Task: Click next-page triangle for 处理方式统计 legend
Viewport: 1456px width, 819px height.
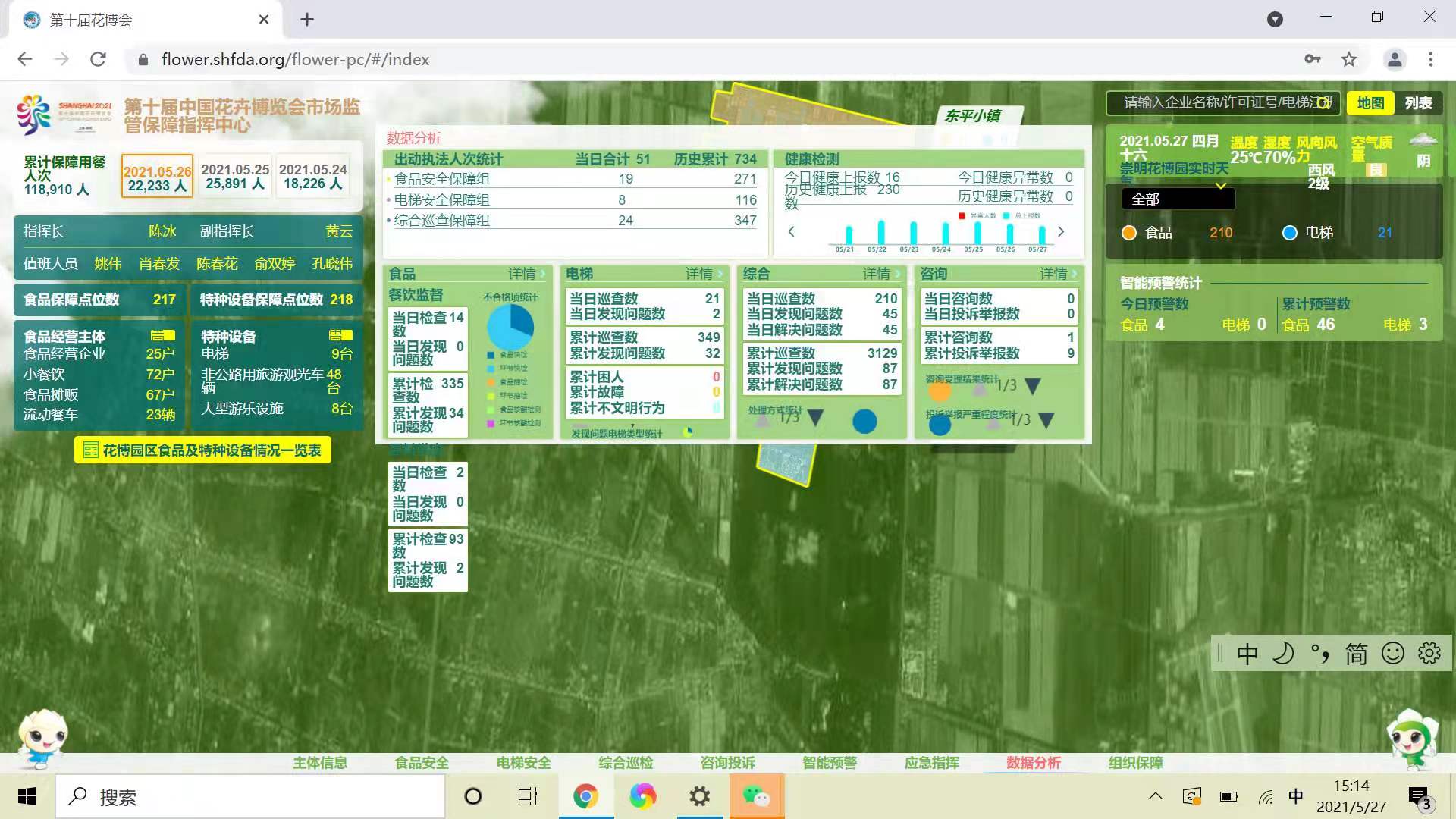Action: 815,417
